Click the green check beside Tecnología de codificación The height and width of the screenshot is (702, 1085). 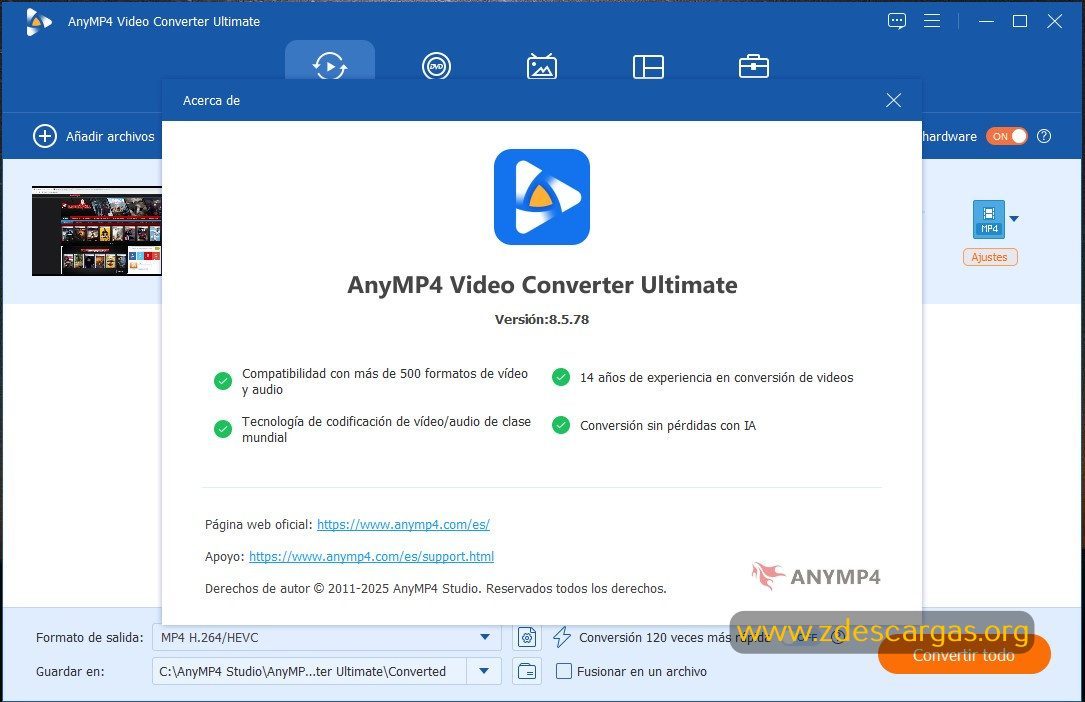(223, 429)
